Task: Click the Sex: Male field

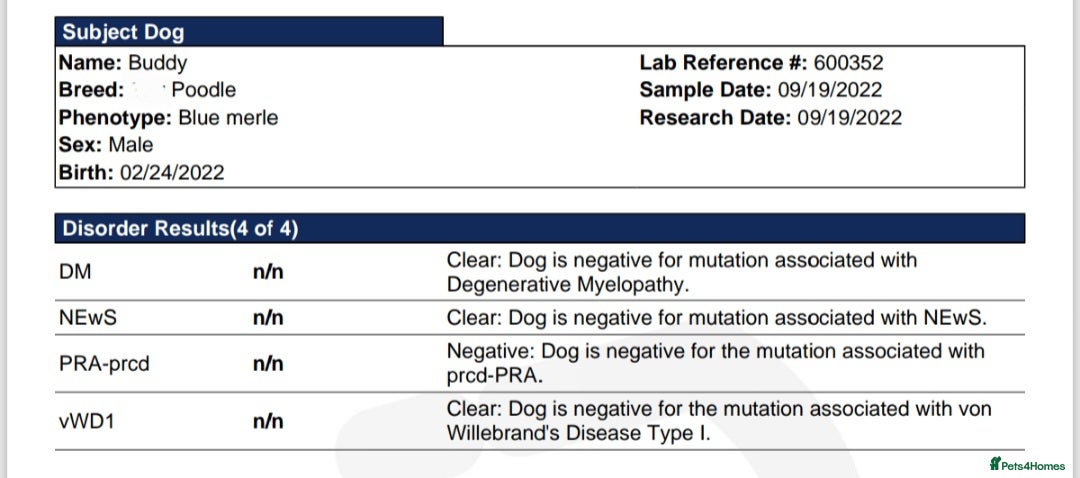Action: pyautogui.click(x=106, y=145)
